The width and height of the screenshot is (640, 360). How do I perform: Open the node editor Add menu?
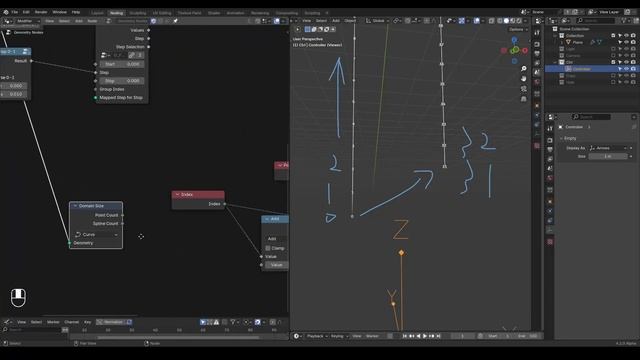pyautogui.click(x=79, y=21)
